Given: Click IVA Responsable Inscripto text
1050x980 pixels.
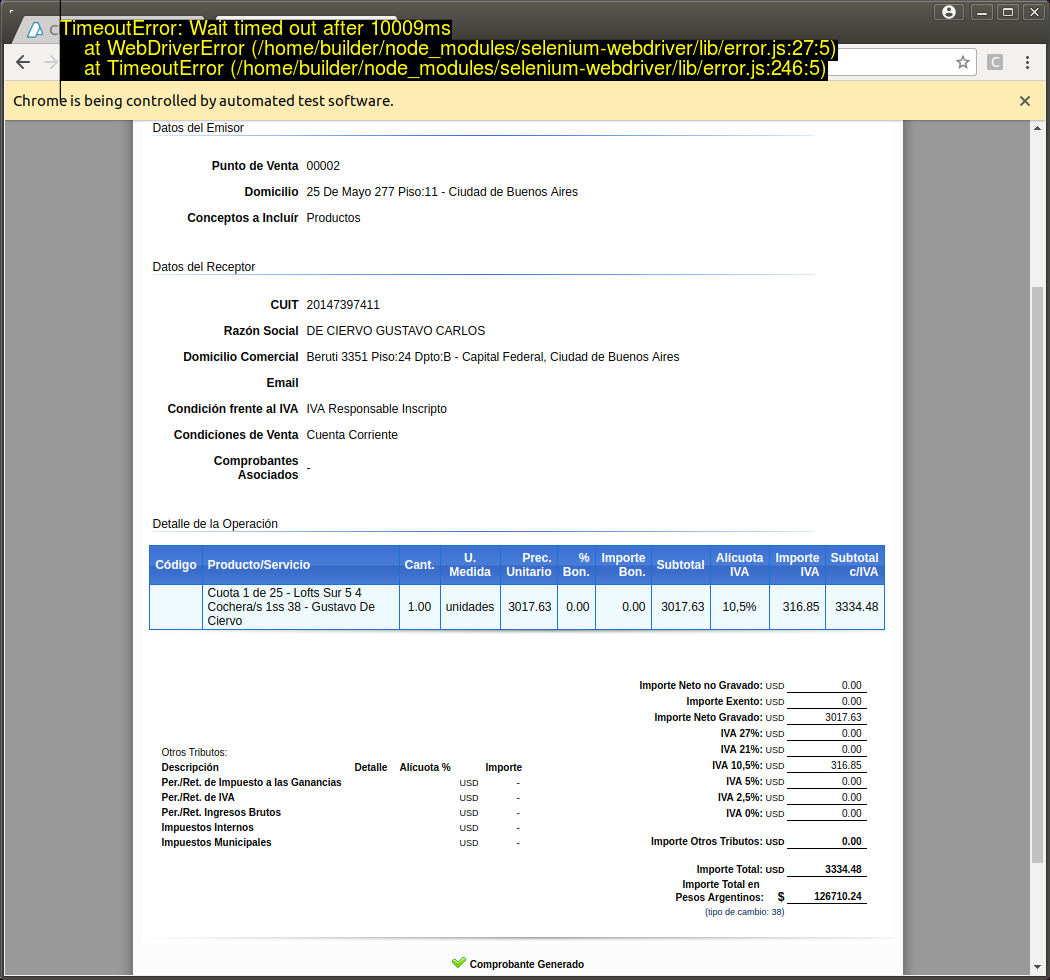Looking at the screenshot, I should (x=376, y=409).
